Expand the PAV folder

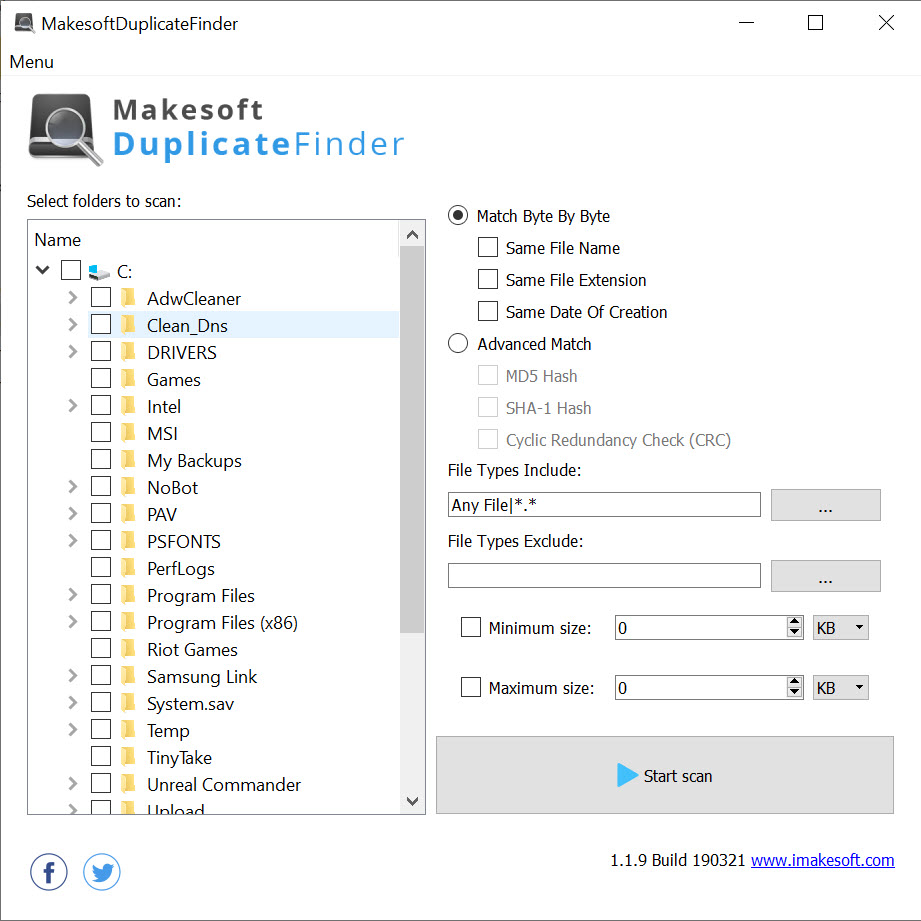(72, 514)
